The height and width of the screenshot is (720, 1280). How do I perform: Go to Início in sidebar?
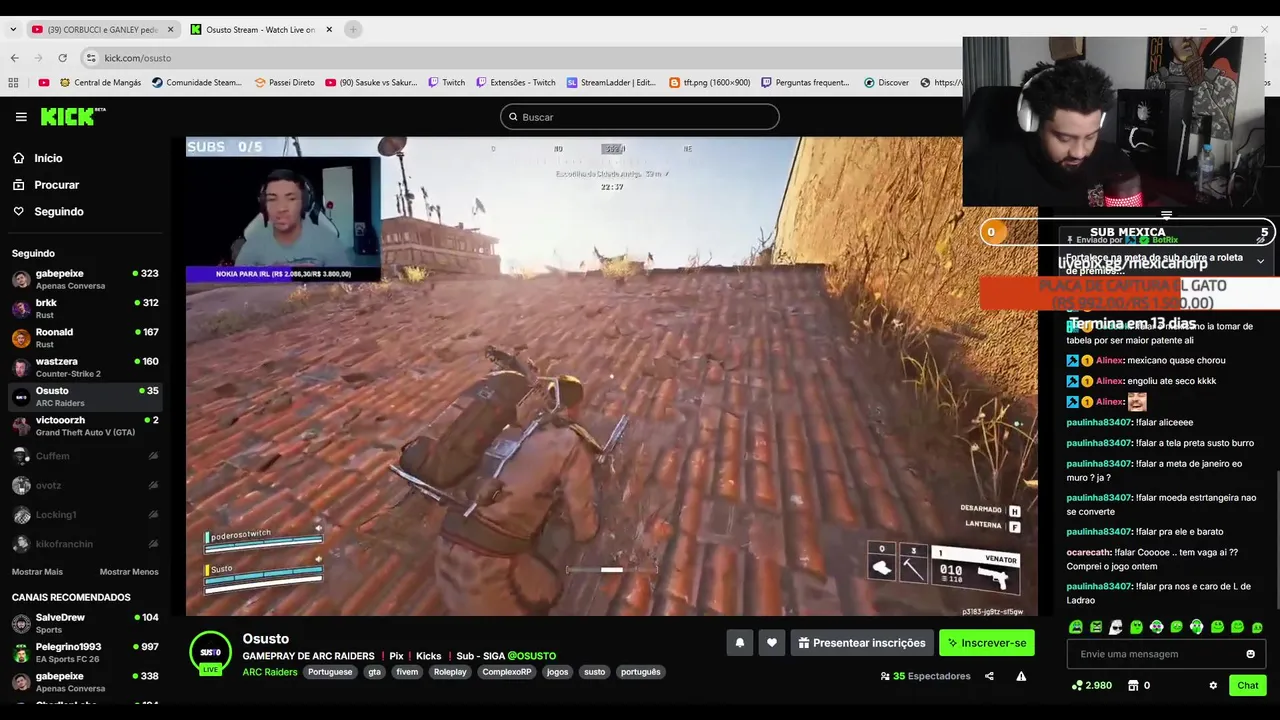click(x=37, y=158)
